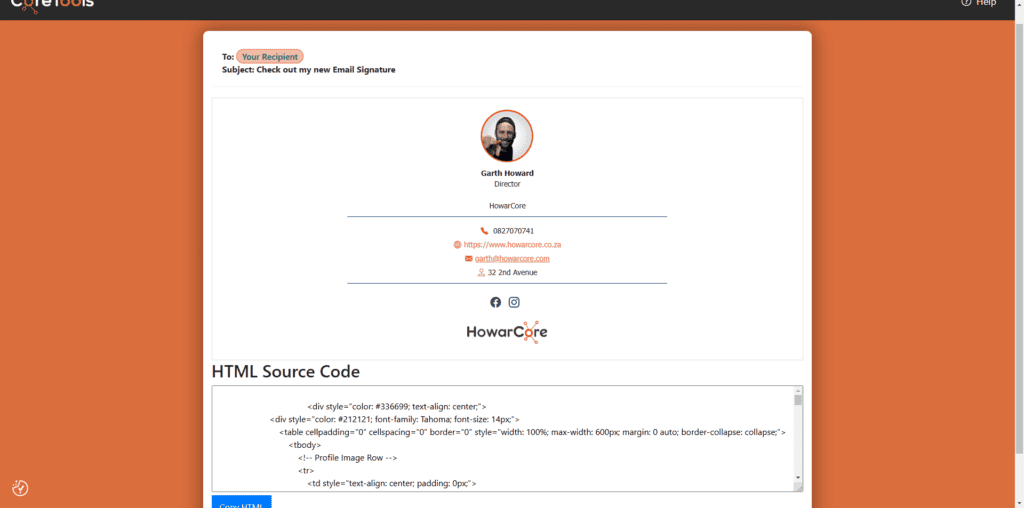Click inside the HTML source code textarea
The height and width of the screenshot is (508, 1024).
[503, 439]
